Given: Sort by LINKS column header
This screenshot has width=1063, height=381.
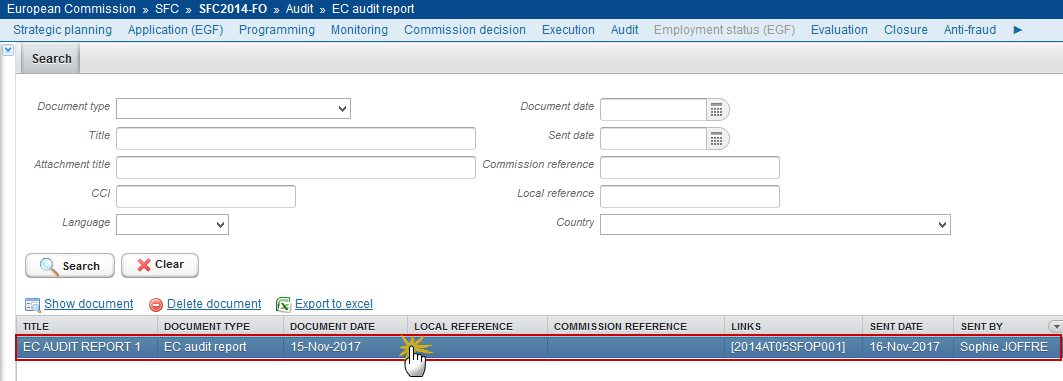Looking at the screenshot, I should [793, 326].
